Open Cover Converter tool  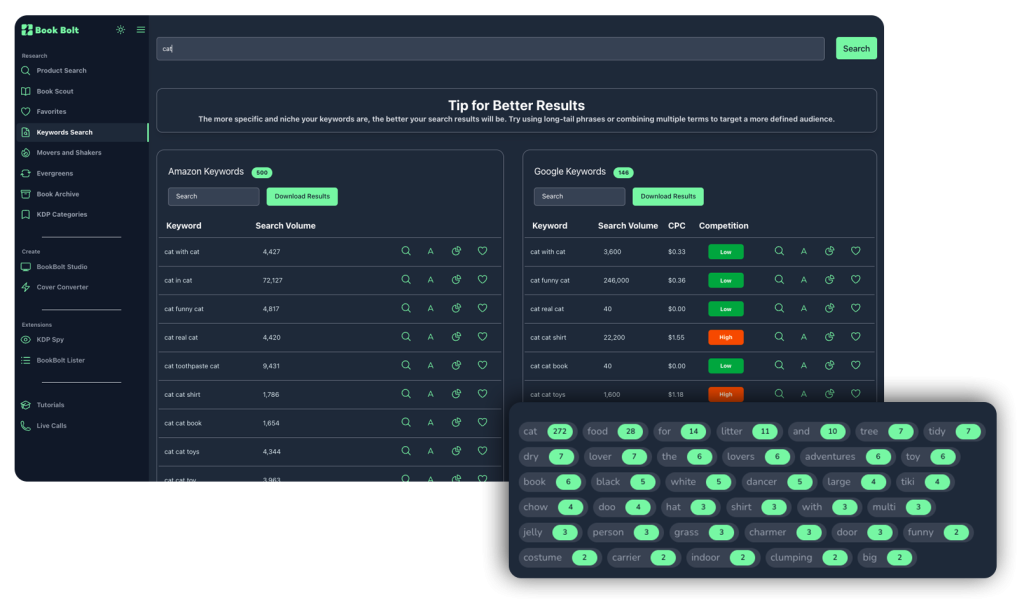tap(62, 287)
